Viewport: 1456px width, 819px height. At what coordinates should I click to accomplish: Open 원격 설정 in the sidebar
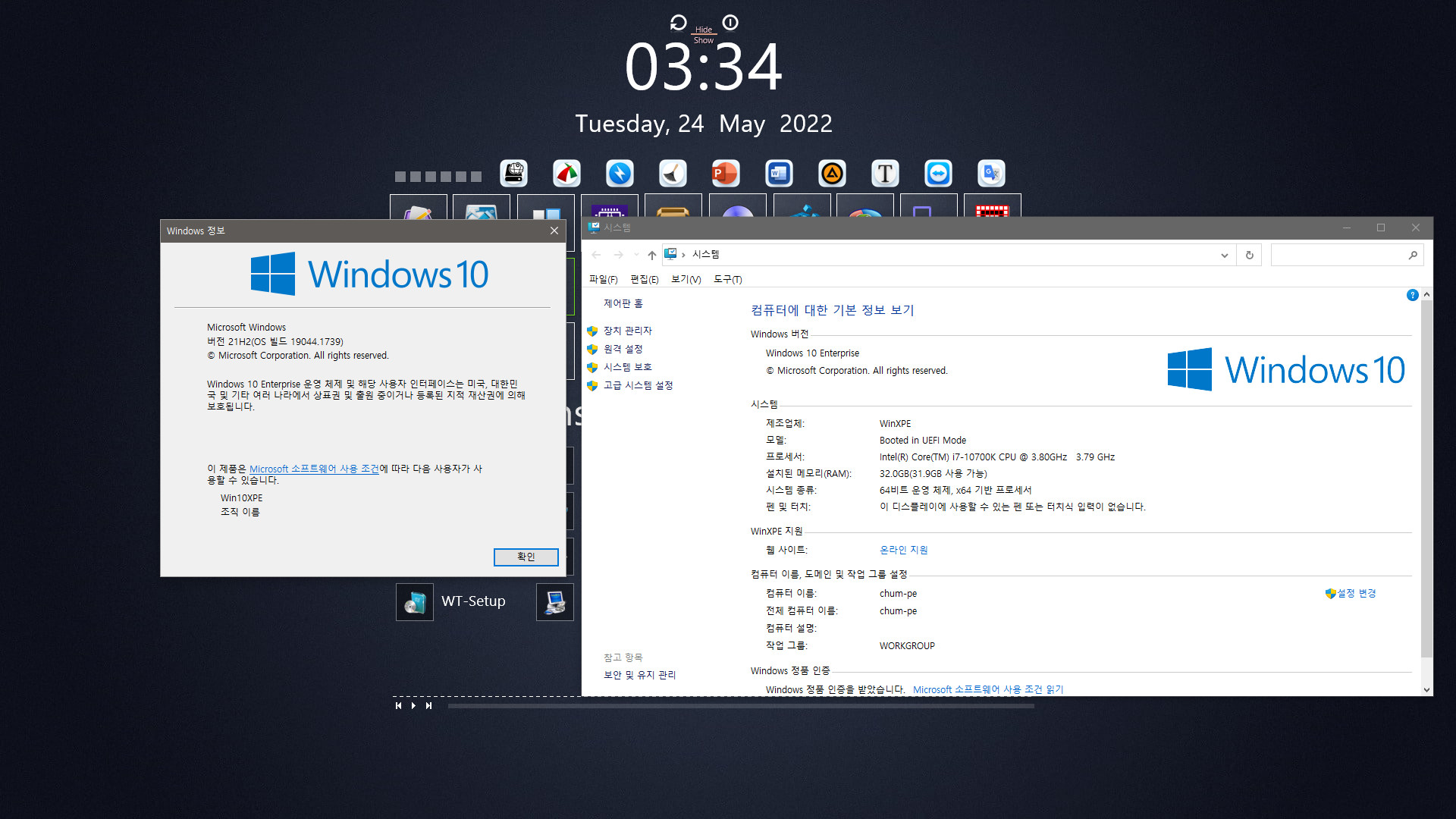coord(623,349)
